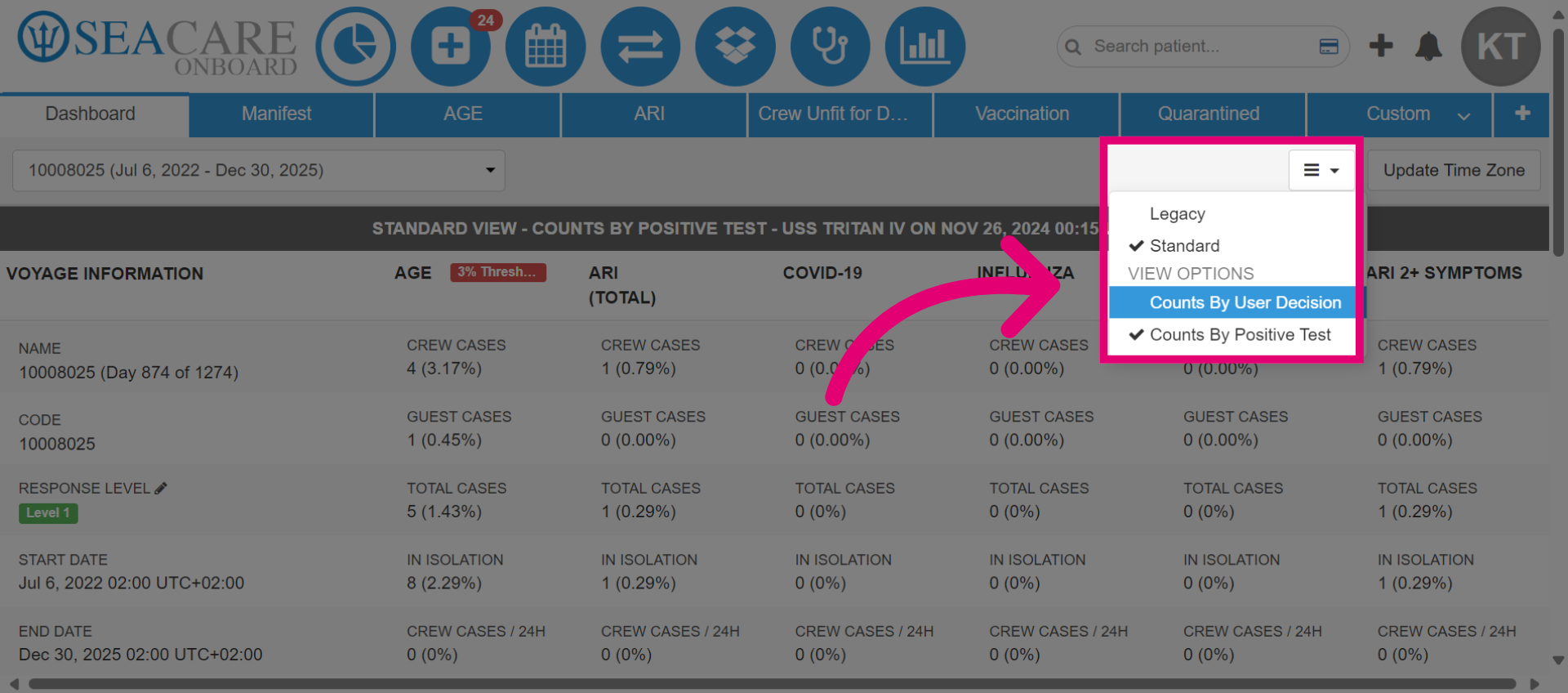1568x693 pixels.
Task: Click name value 10008025 (Day 874 of 1274)
Action: tap(129, 373)
